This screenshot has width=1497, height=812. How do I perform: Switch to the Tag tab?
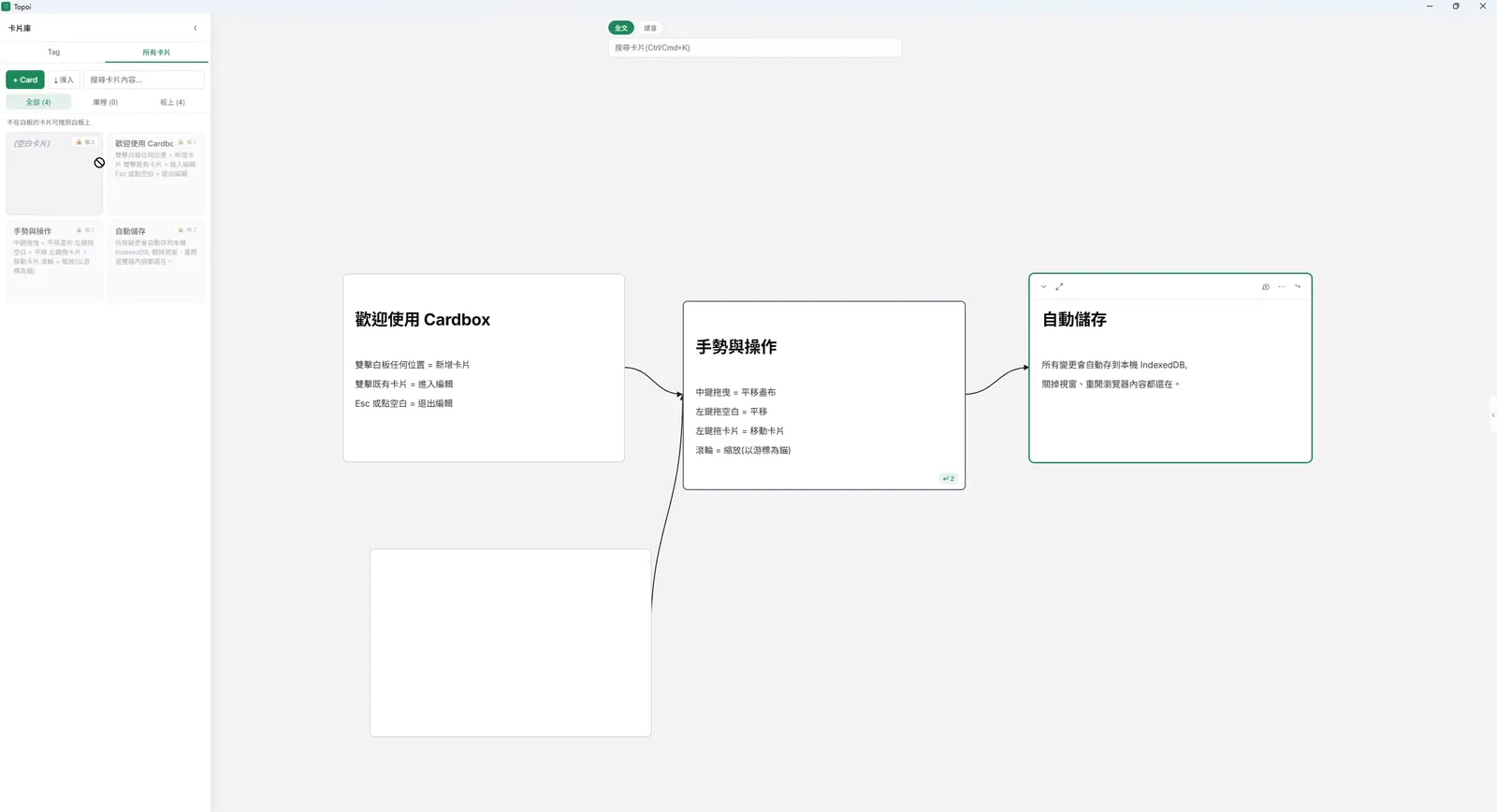[53, 52]
